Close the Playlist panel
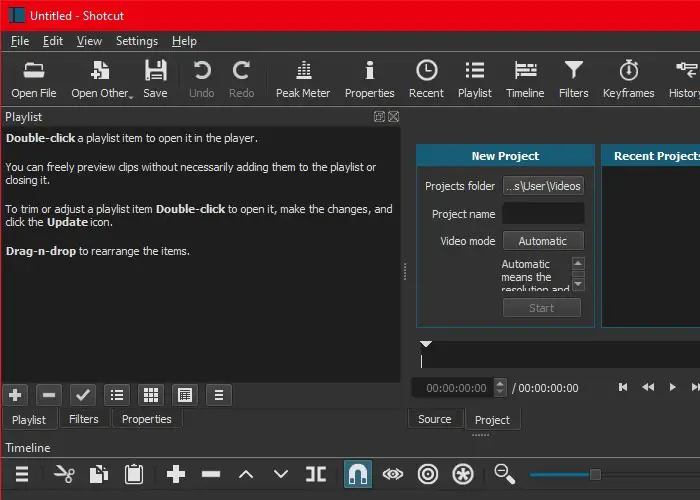 (393, 117)
